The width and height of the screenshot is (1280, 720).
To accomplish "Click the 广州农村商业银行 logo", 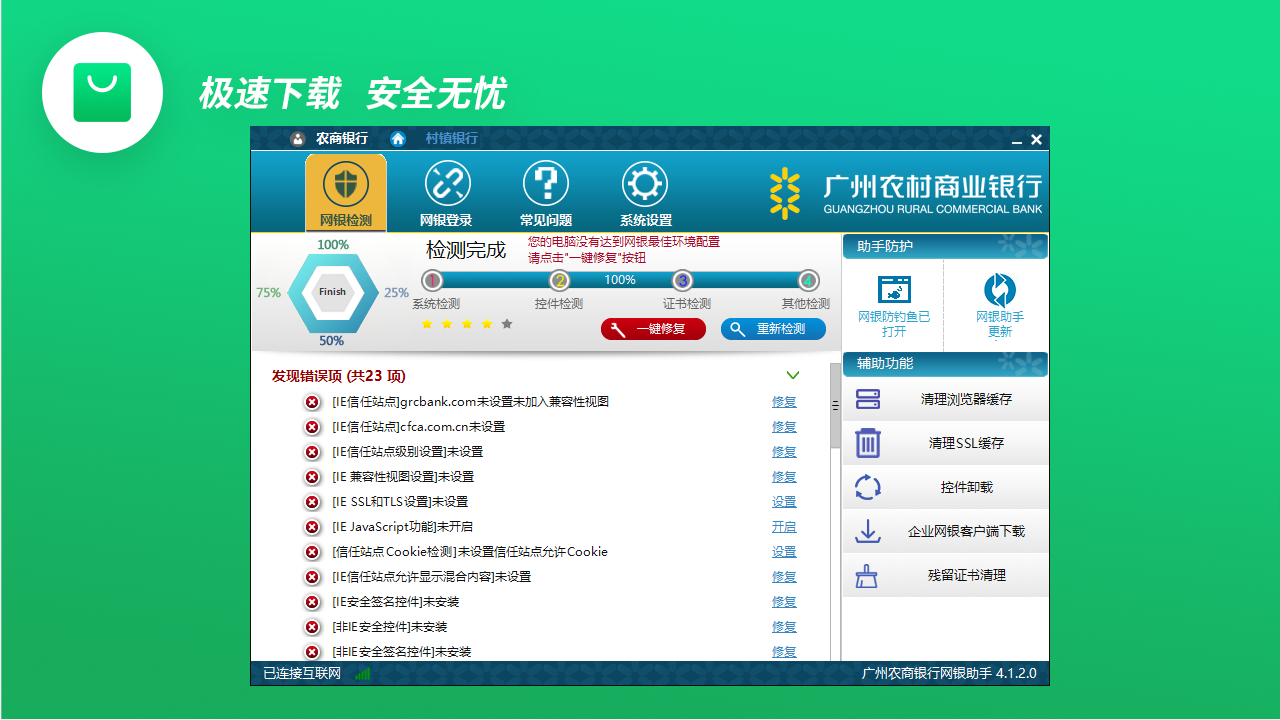I will click(905, 192).
